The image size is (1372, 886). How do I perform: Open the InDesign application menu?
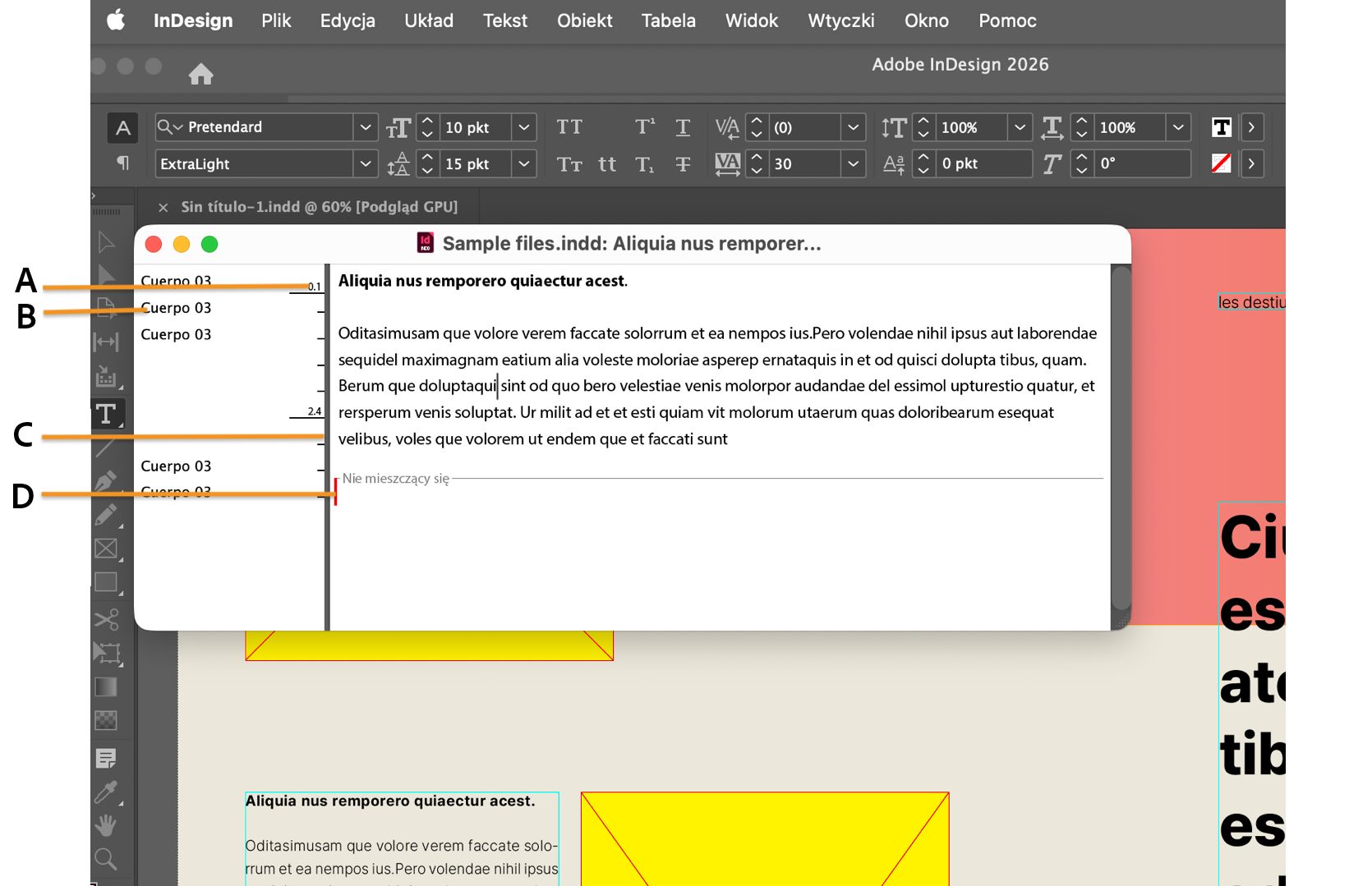click(193, 21)
